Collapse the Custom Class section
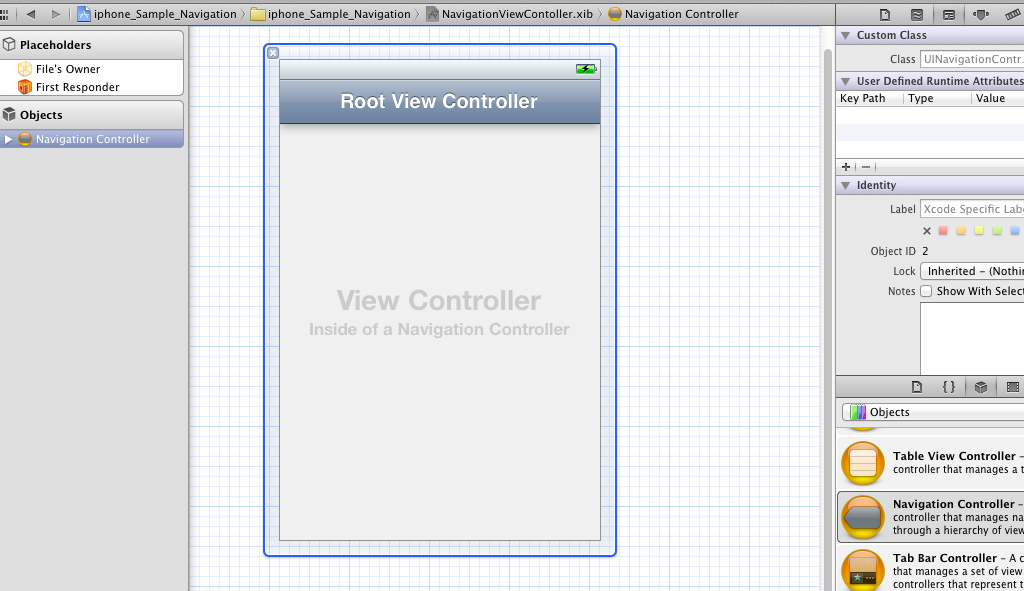The width and height of the screenshot is (1024, 591). [x=846, y=35]
